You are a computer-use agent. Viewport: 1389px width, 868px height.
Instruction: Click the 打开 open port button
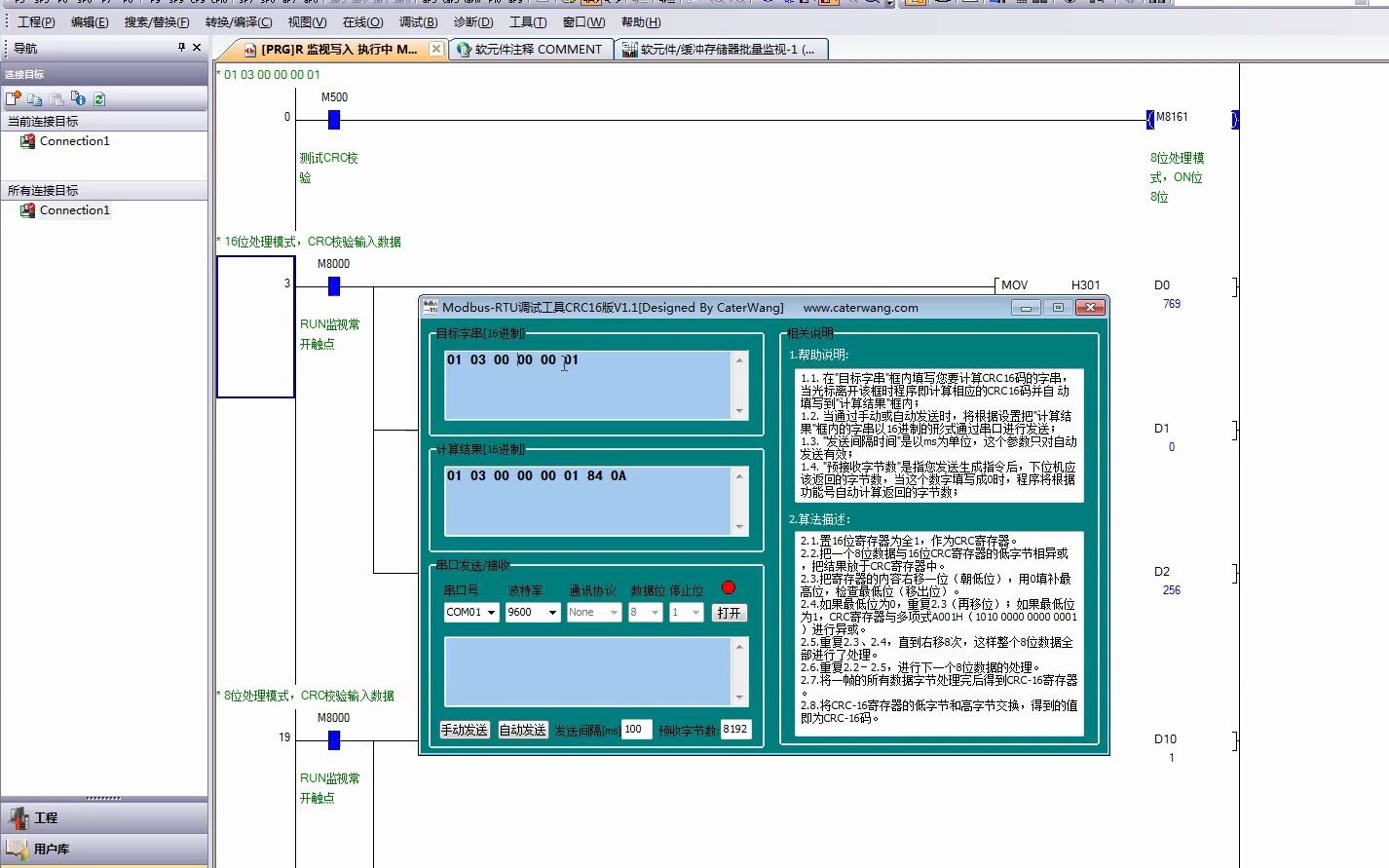(x=729, y=613)
